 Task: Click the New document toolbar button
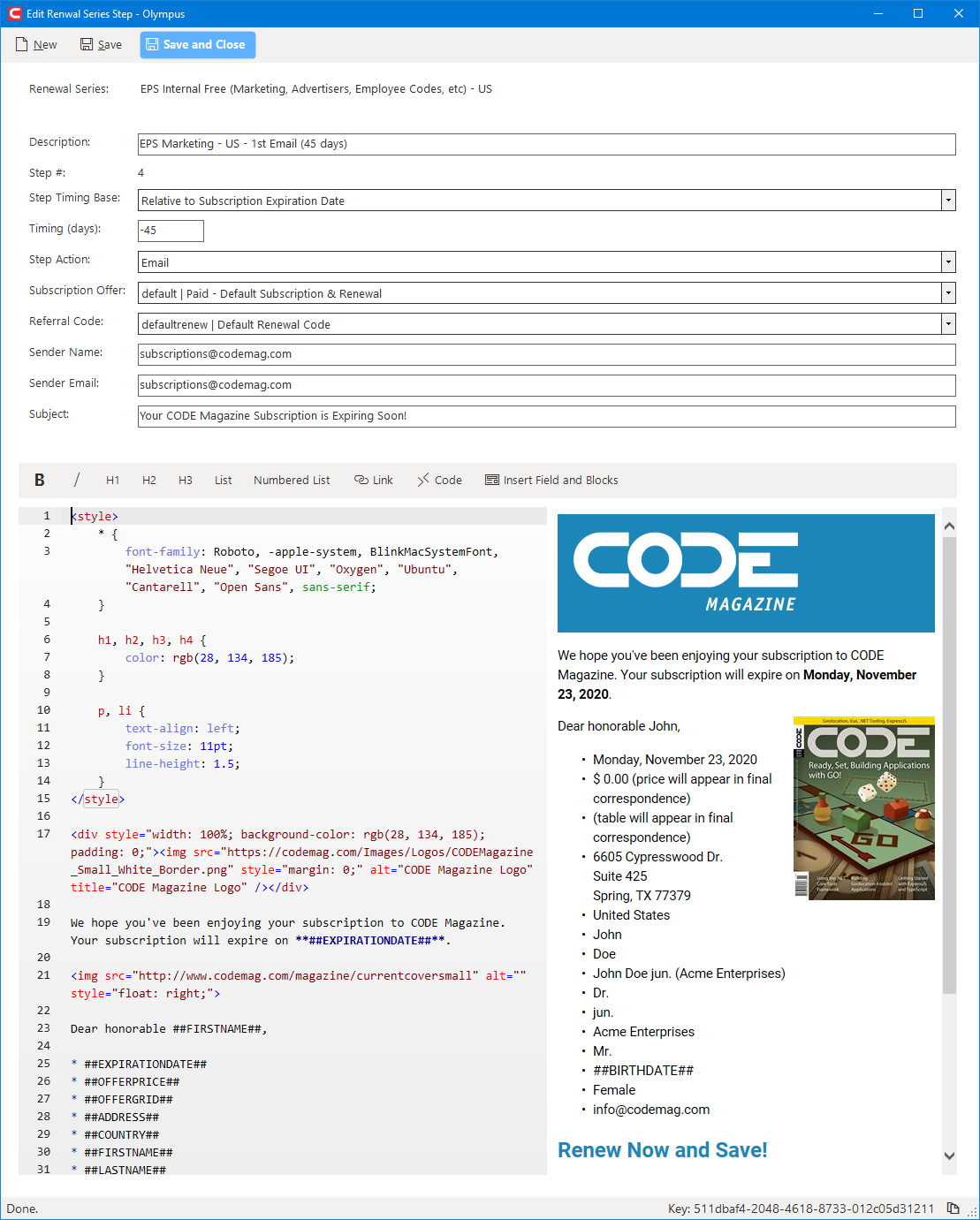(x=36, y=45)
